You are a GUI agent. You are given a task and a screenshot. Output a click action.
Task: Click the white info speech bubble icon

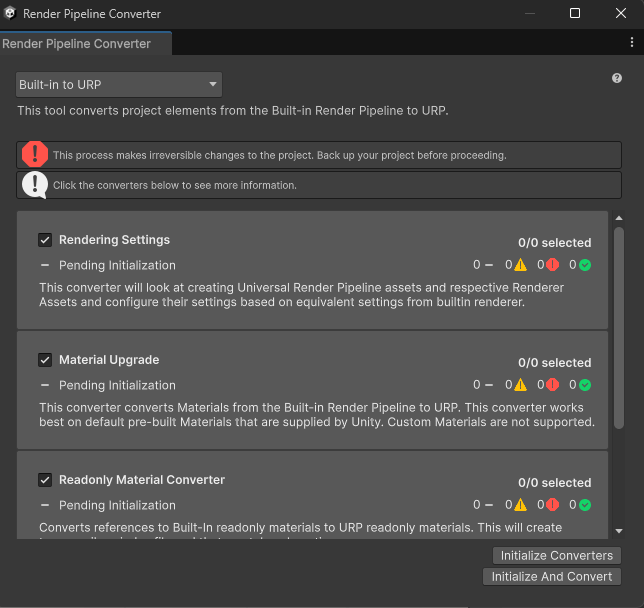click(x=35, y=185)
